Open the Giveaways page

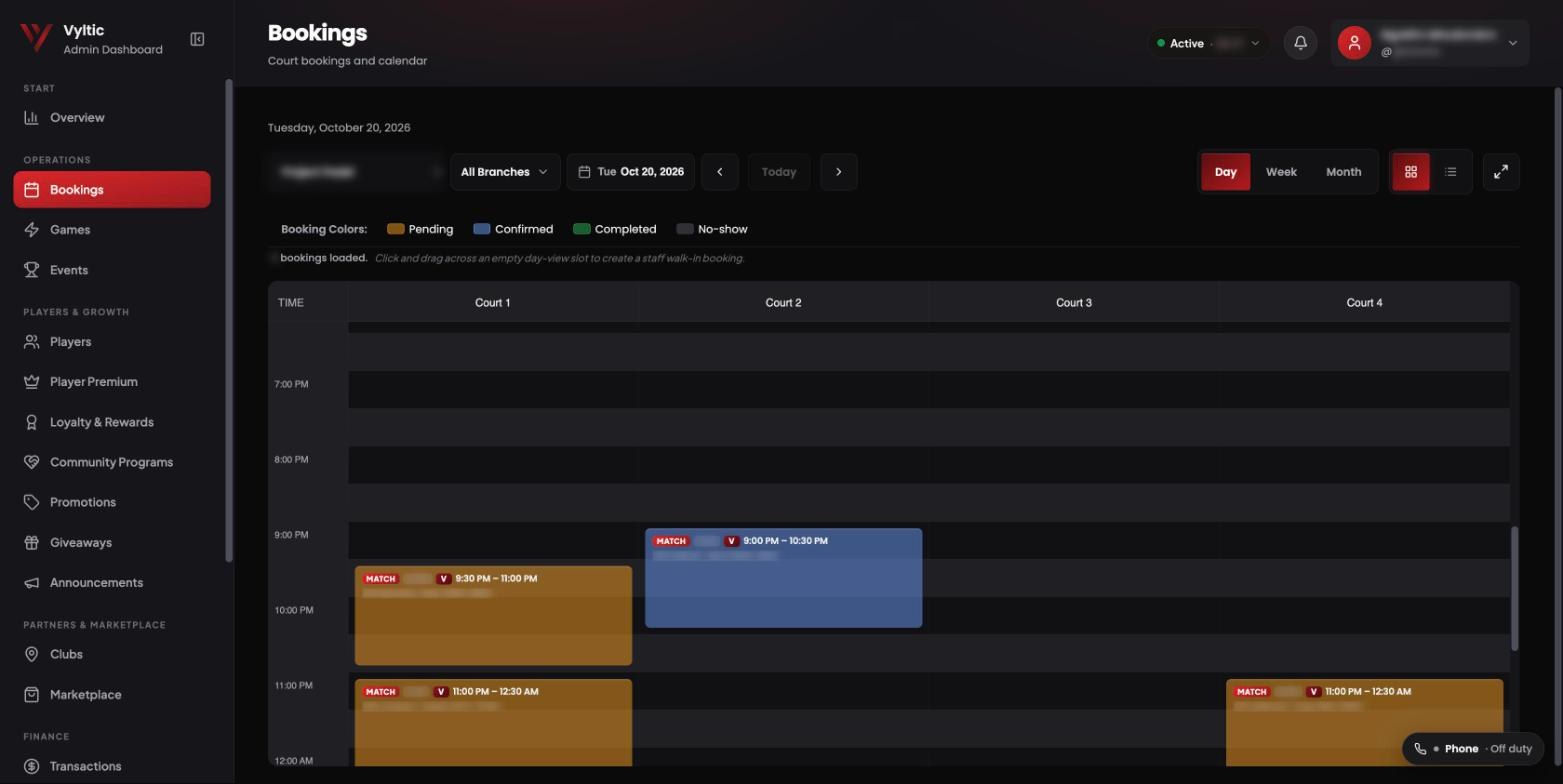(112, 543)
